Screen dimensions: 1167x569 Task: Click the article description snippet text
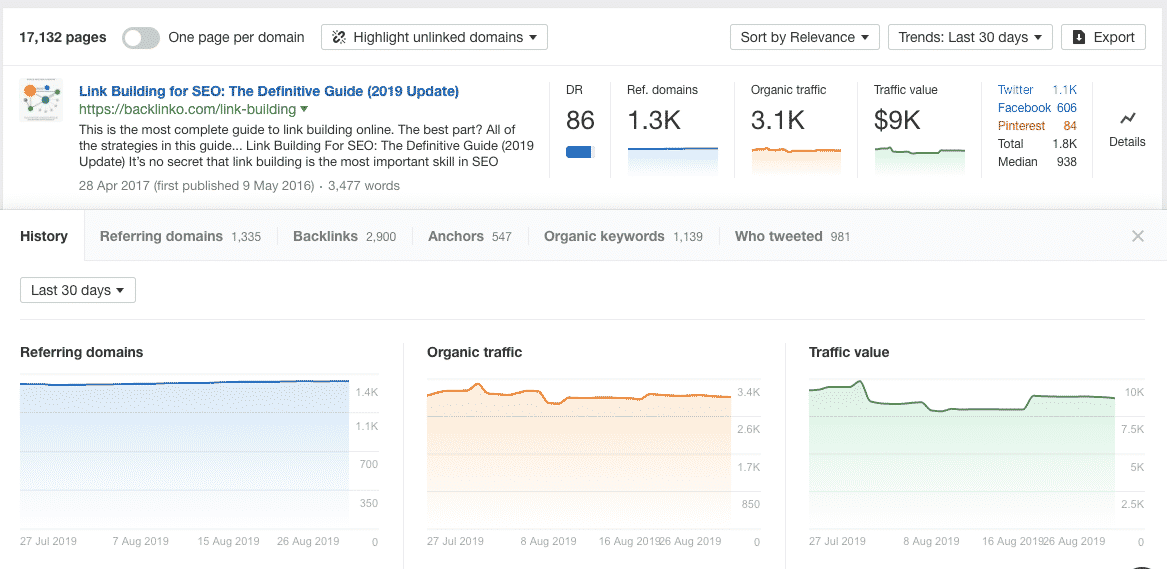(306, 146)
